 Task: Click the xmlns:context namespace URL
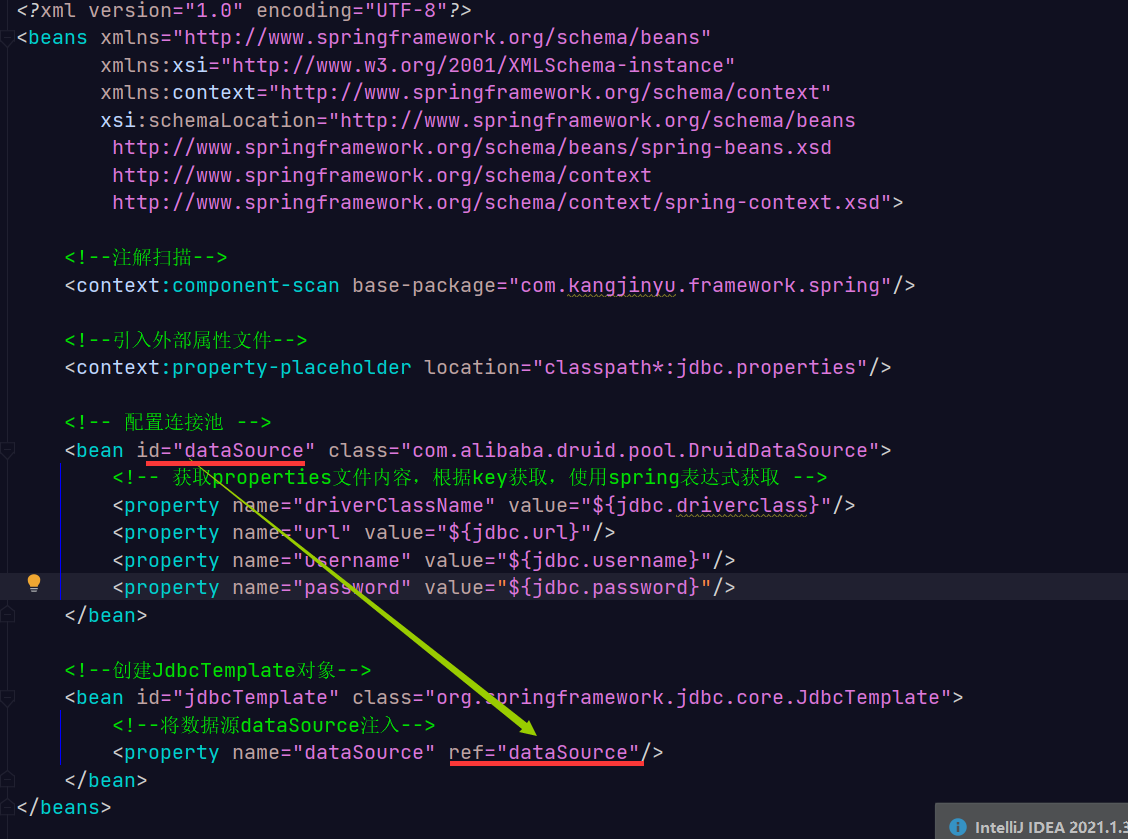tap(550, 93)
